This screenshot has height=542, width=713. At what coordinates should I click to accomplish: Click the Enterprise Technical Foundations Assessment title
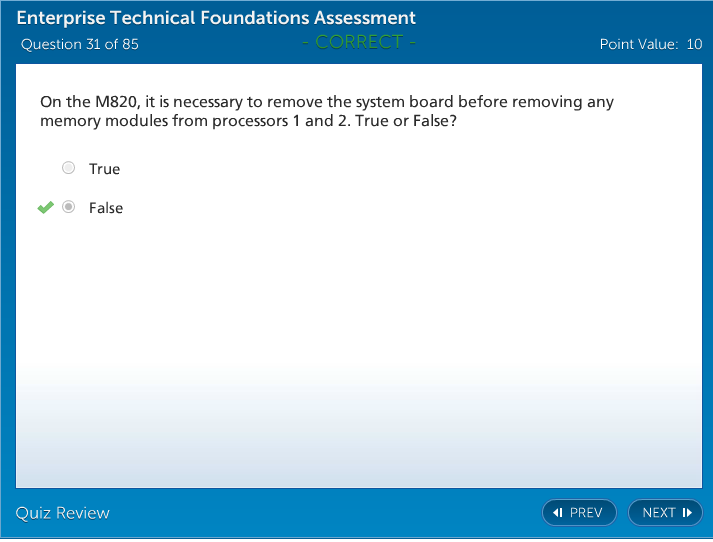click(x=216, y=18)
